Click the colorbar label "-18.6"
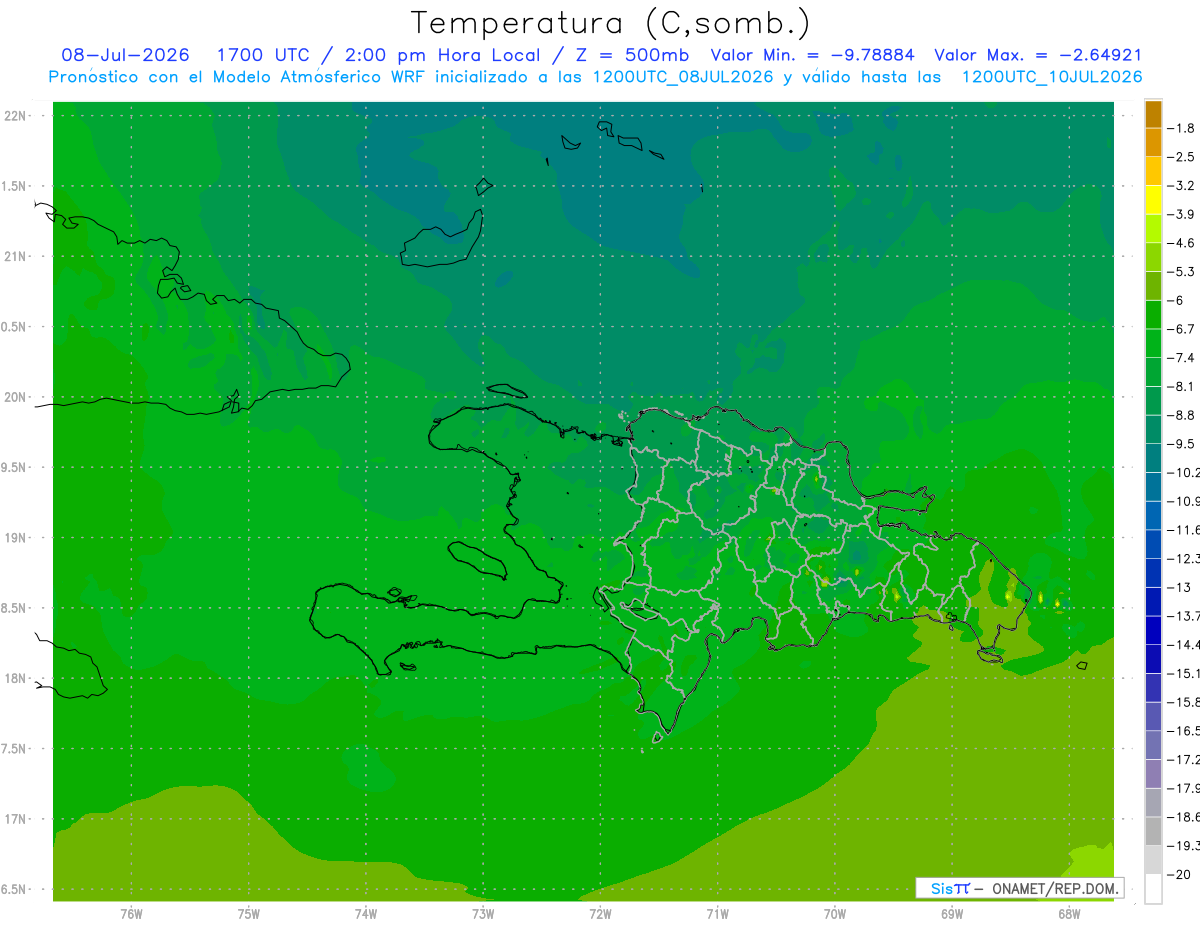This screenshot has height=927, width=1200. click(x=1184, y=817)
